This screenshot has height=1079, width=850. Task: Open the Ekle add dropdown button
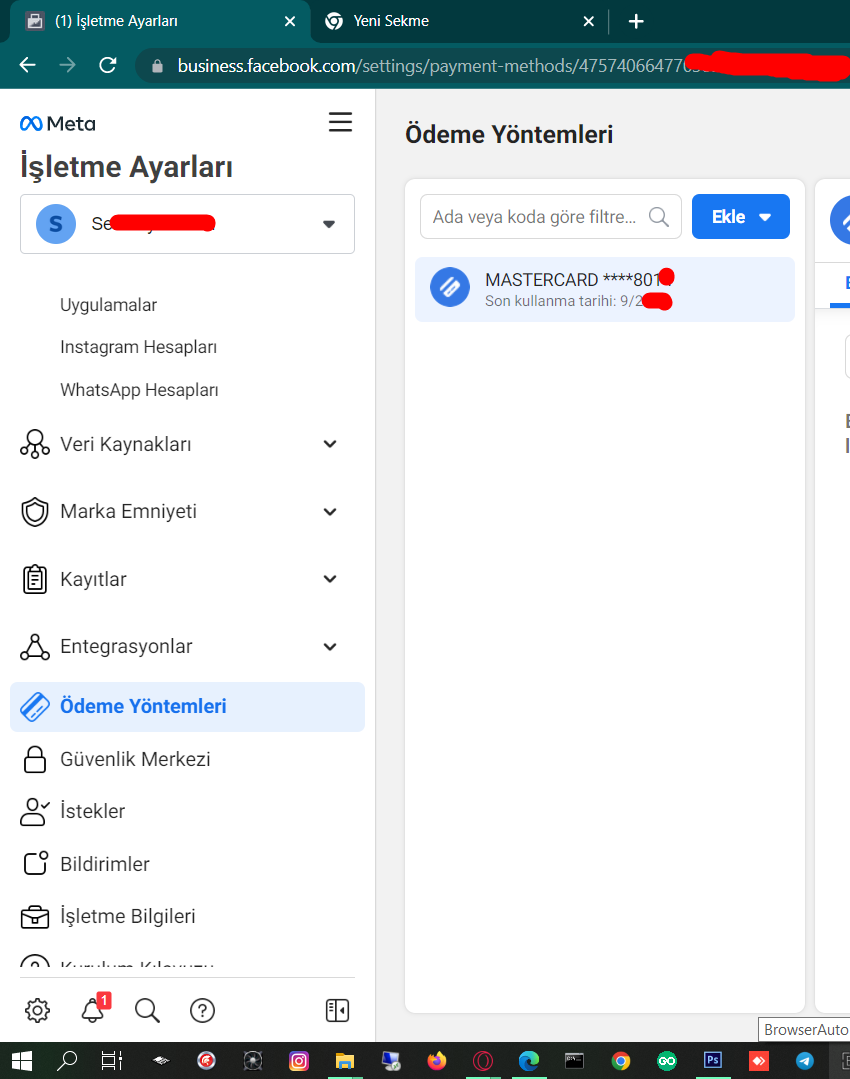click(741, 217)
